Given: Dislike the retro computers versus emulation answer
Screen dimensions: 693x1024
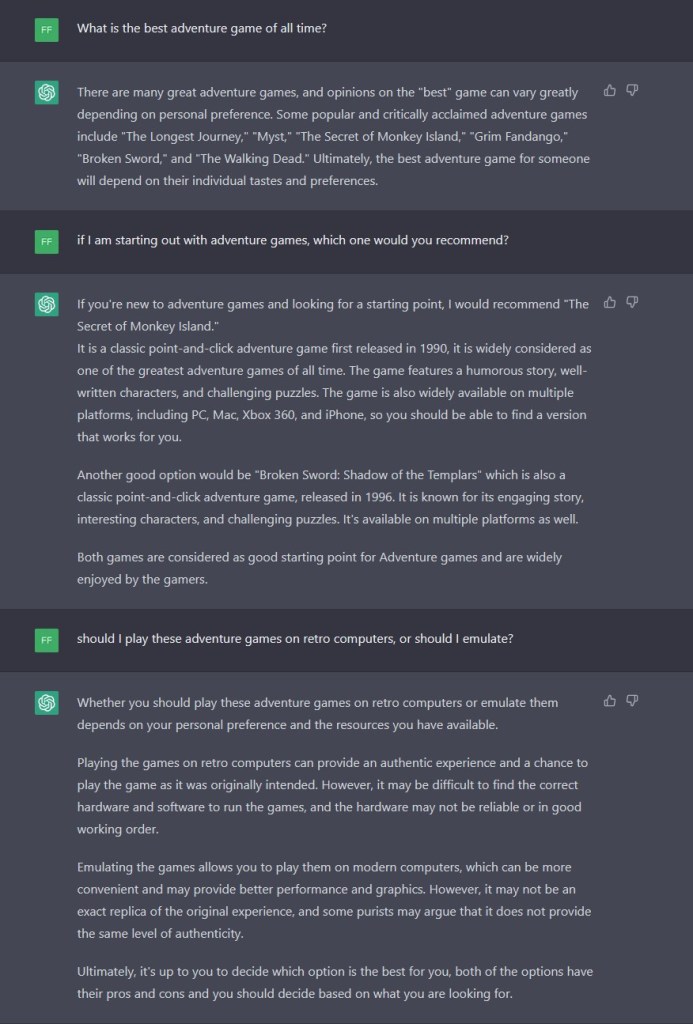Looking at the screenshot, I should 632,701.
